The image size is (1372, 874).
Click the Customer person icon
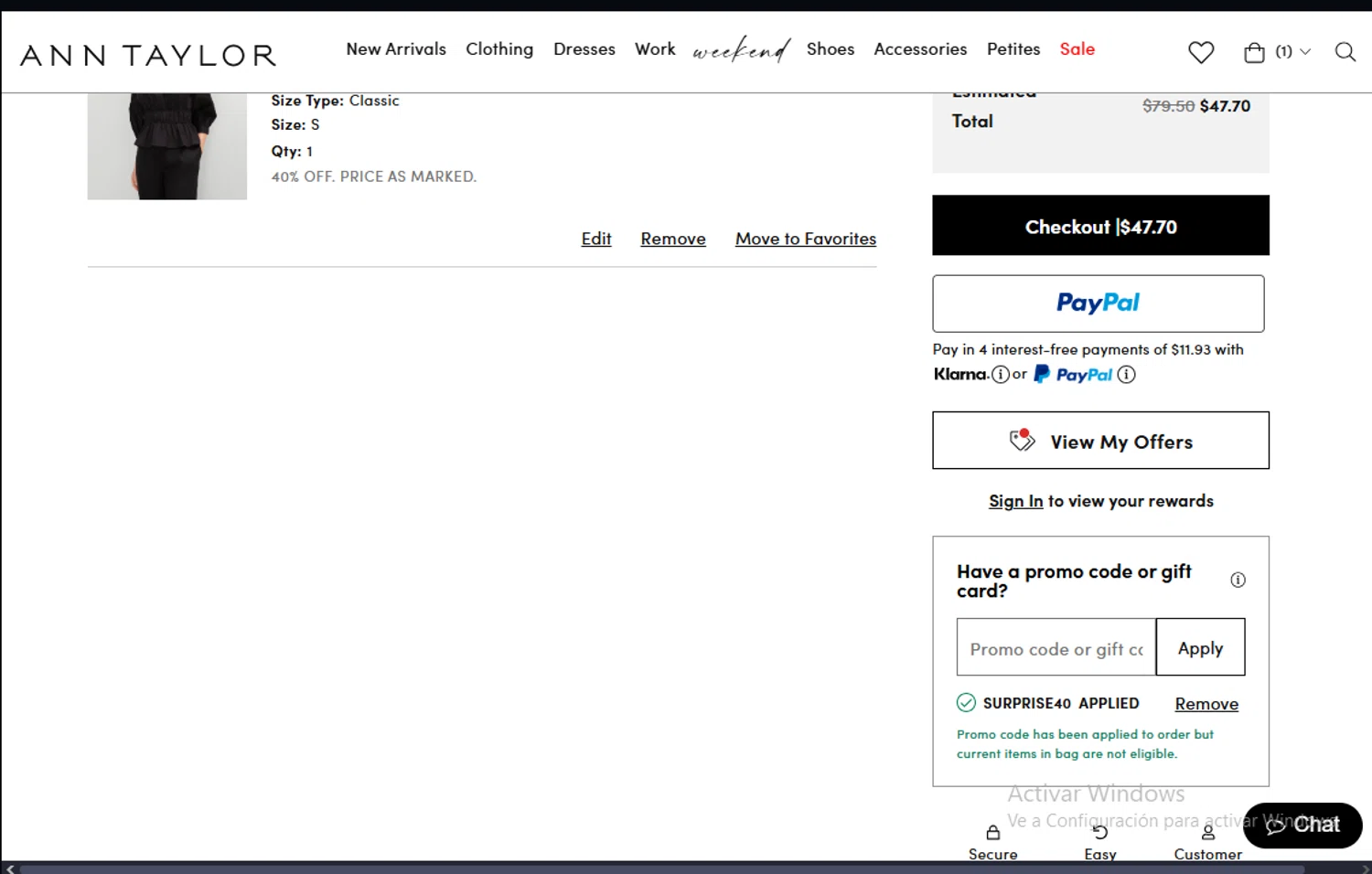(1208, 833)
